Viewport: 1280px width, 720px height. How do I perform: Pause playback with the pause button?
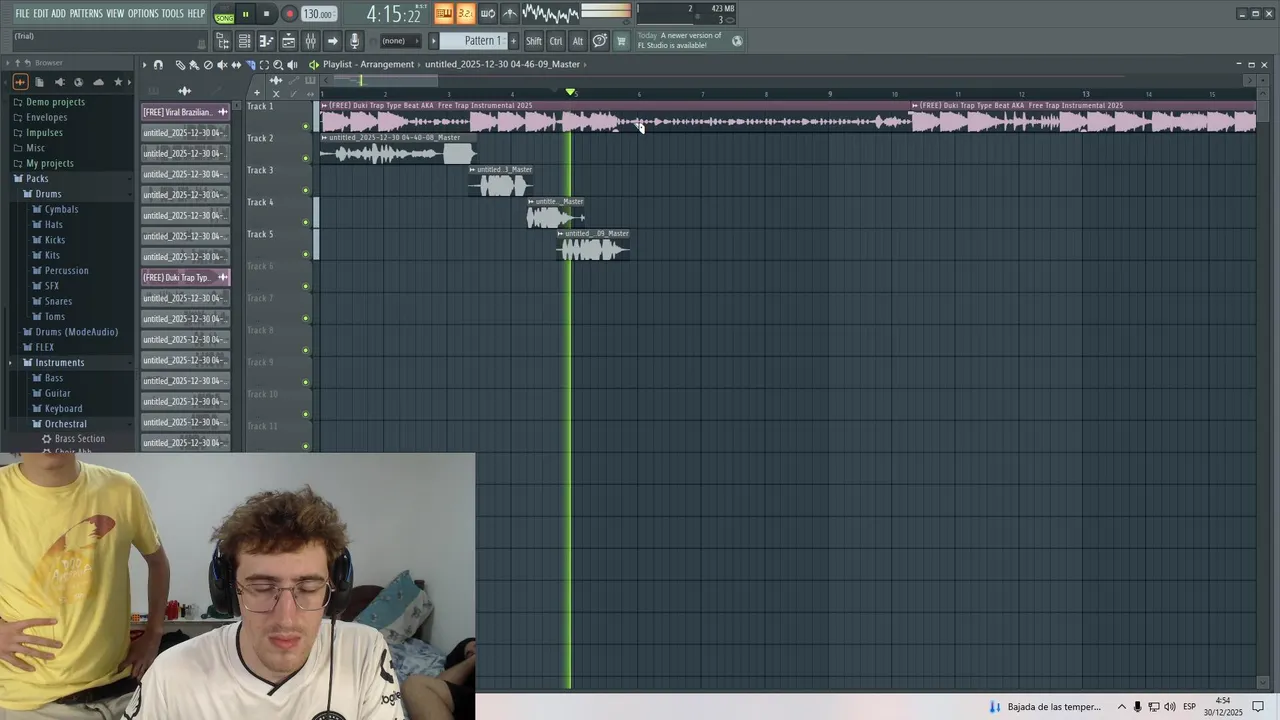[x=246, y=14]
